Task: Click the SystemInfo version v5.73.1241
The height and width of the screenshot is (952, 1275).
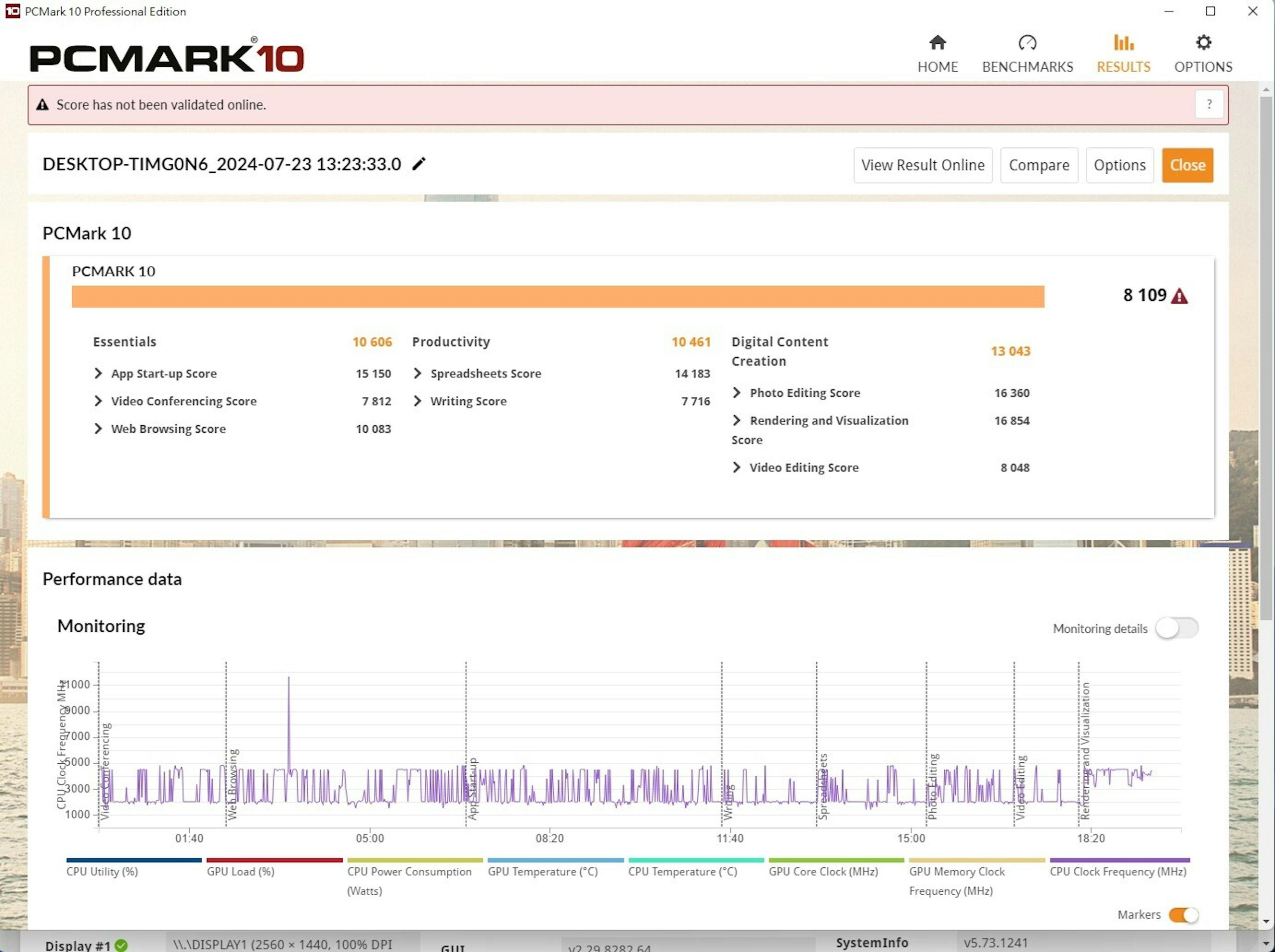Action: [996, 943]
